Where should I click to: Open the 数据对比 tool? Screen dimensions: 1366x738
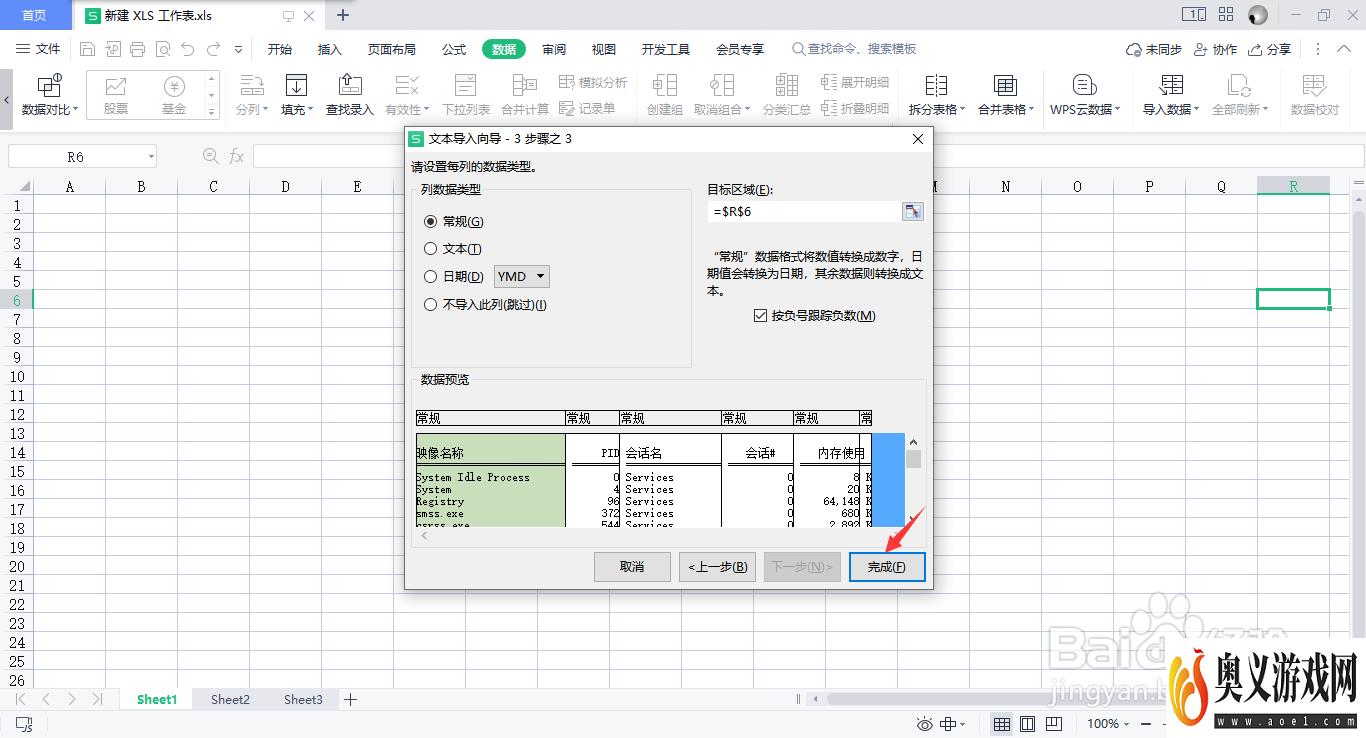(50, 96)
